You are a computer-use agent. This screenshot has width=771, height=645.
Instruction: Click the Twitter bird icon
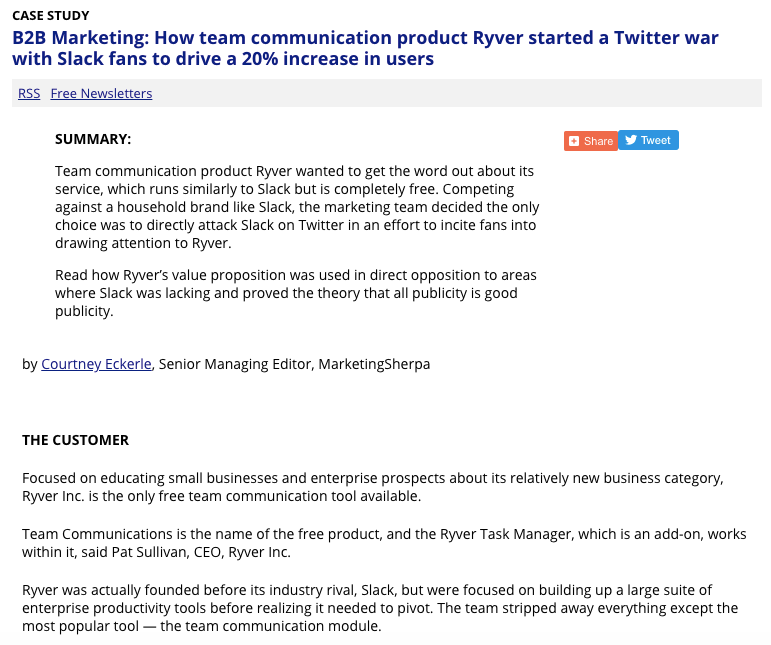(x=631, y=140)
